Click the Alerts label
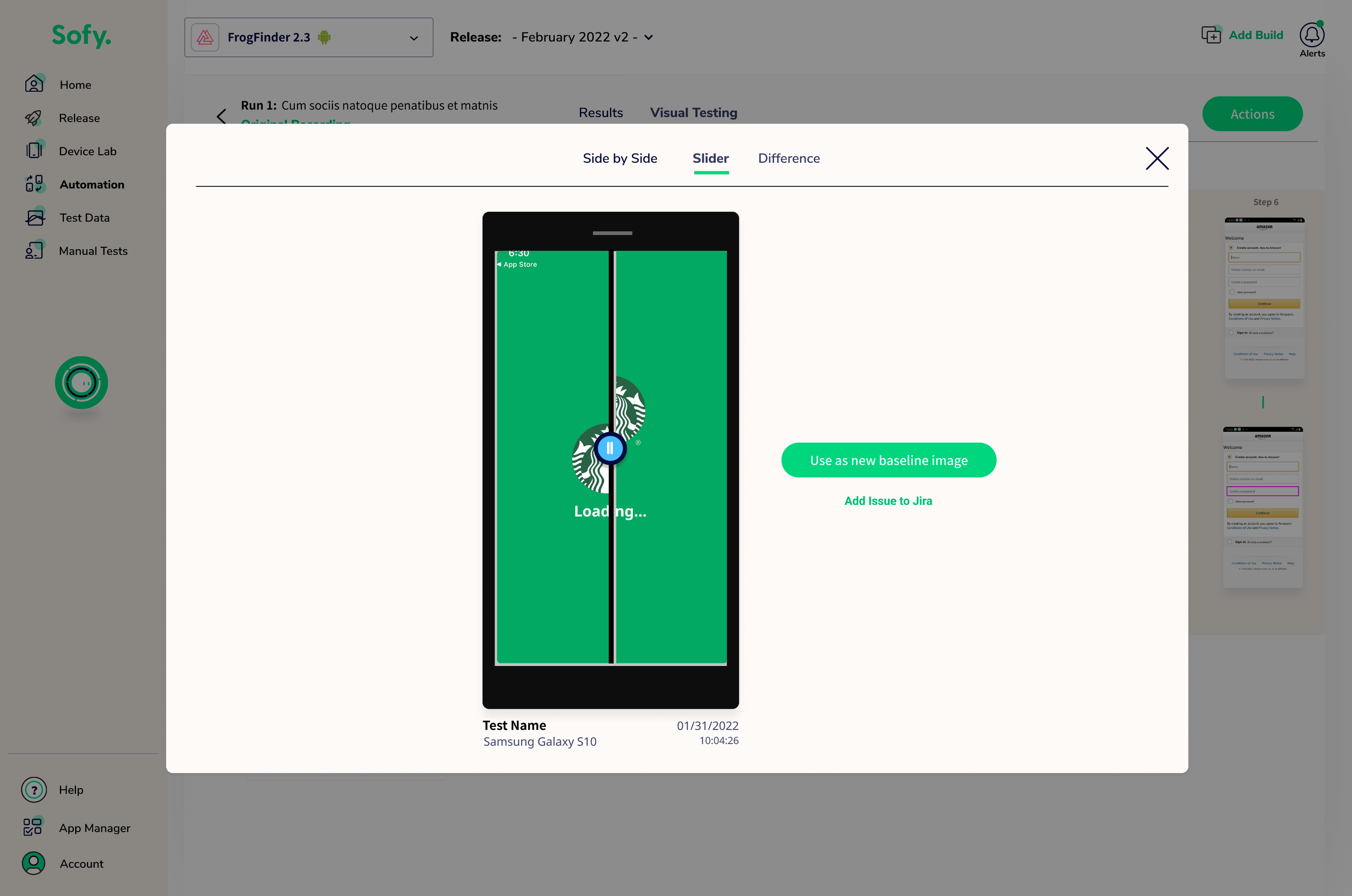This screenshot has height=896, width=1352. pos(1312,53)
